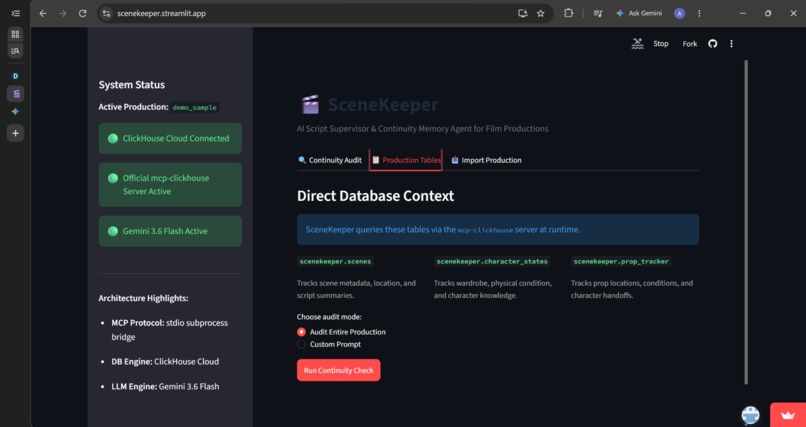806x427 pixels.
Task: Click the DB Engine: ClickHouse Cloud bullet
Action: [x=165, y=362]
